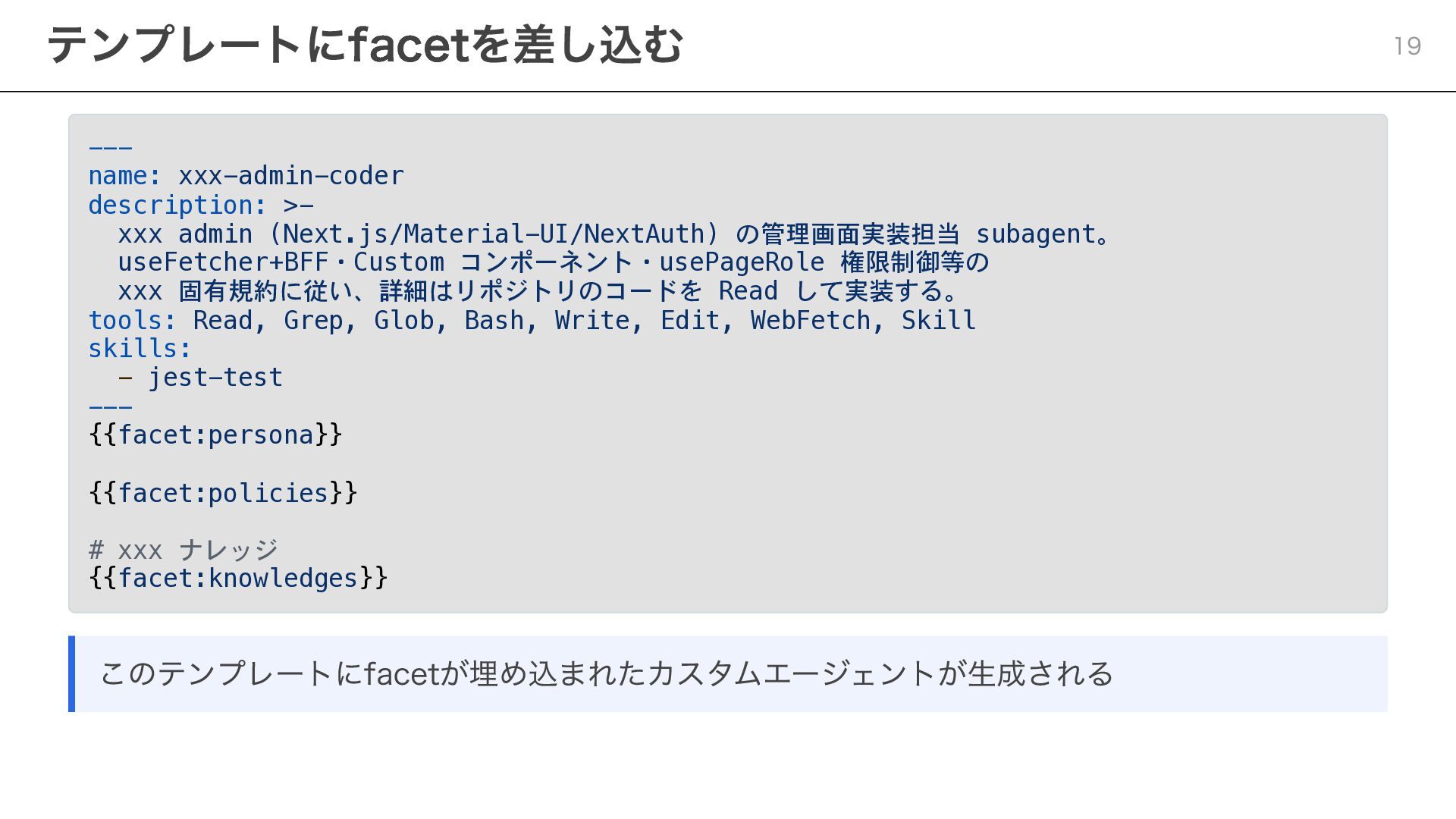
Task: Click the skills: key in the code block
Action: 140,349
